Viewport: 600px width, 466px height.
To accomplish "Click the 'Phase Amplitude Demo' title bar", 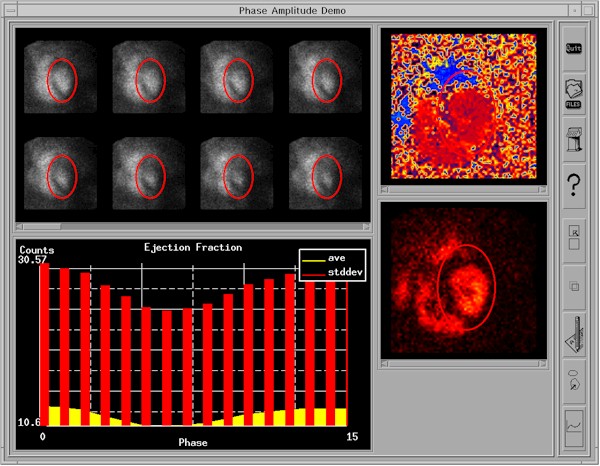I will coord(292,10).
